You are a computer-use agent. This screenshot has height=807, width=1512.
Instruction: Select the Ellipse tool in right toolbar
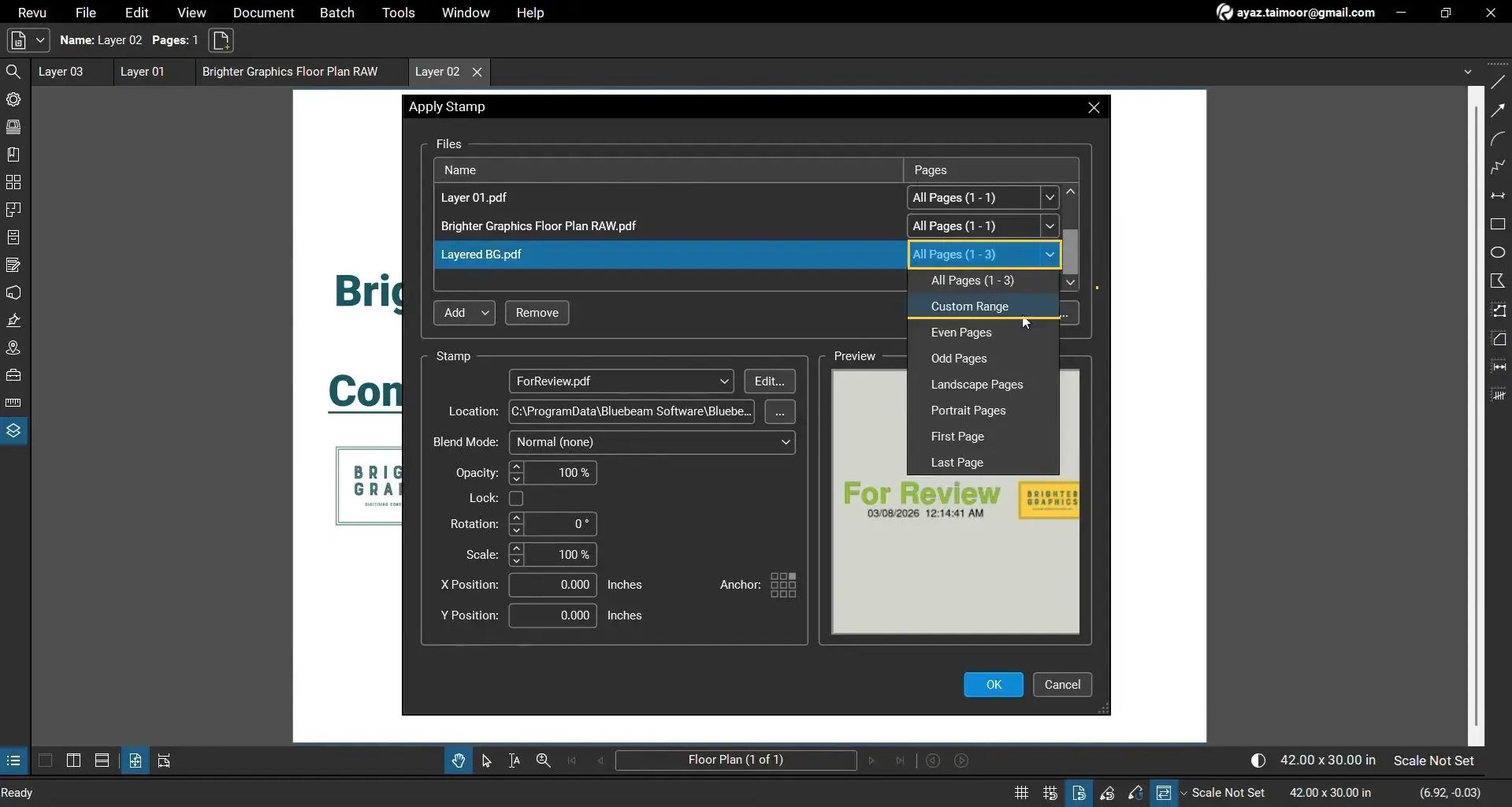click(1498, 252)
